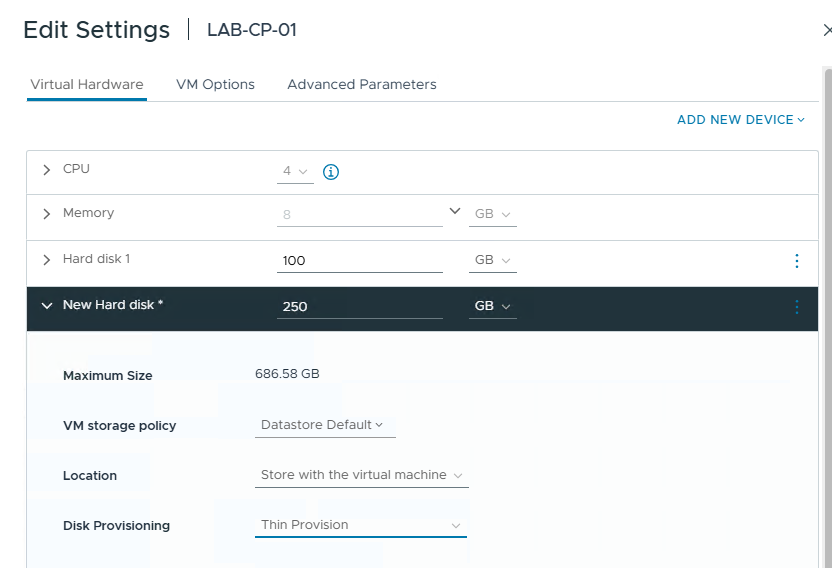832x568 pixels.
Task: Click New Hard disk size field
Action: click(x=359, y=307)
